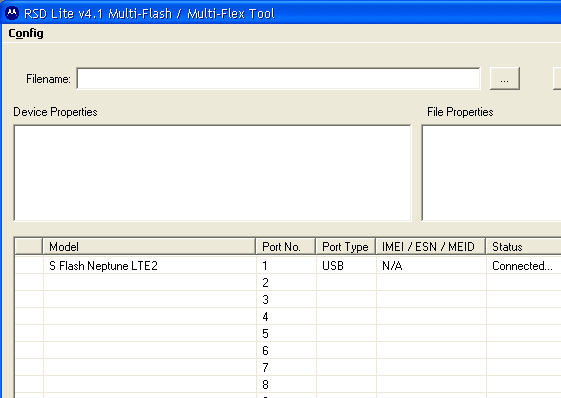Click port number 5 cell
The width and height of the screenshot is (561, 398).
(286, 334)
